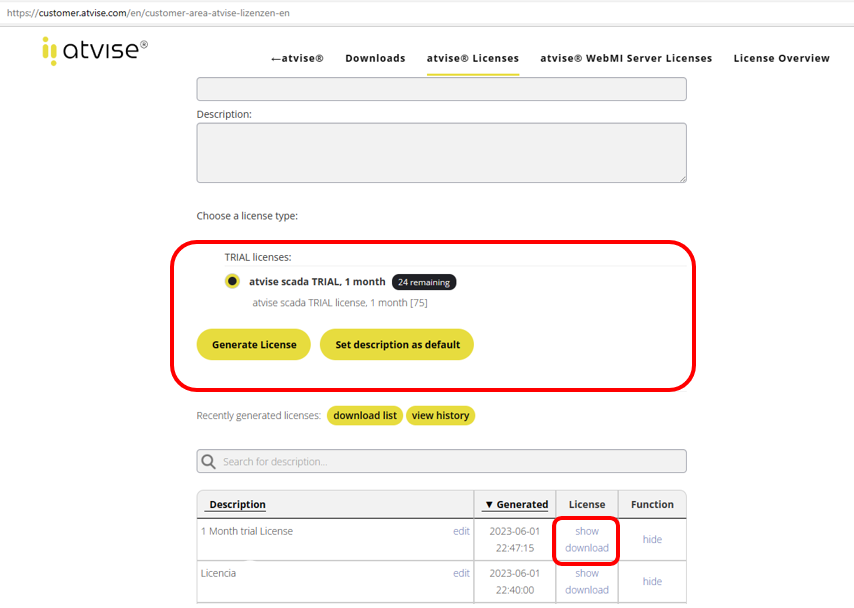Screen dimensions: 854x608
Task: Click the input field above Description
Action: [x=442, y=89]
